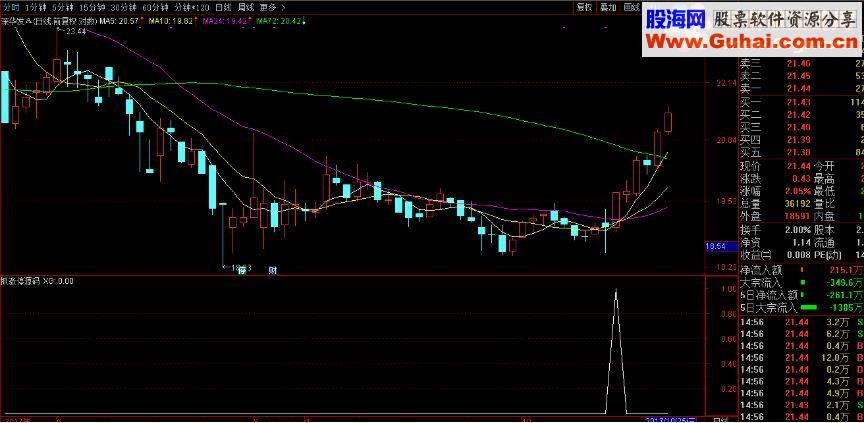This screenshot has width=864, height=423.
Task: Click the 叠加 overlay button
Action: [x=608, y=7]
